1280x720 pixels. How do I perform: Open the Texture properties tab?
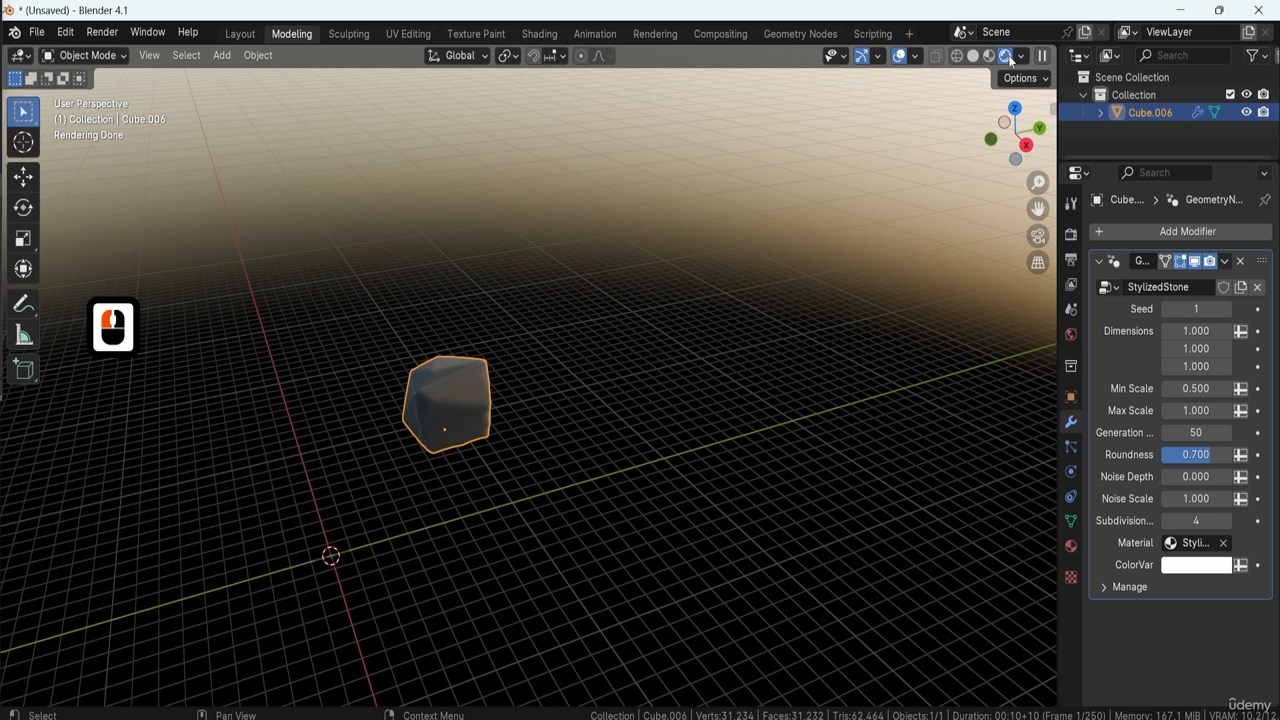click(1071, 577)
